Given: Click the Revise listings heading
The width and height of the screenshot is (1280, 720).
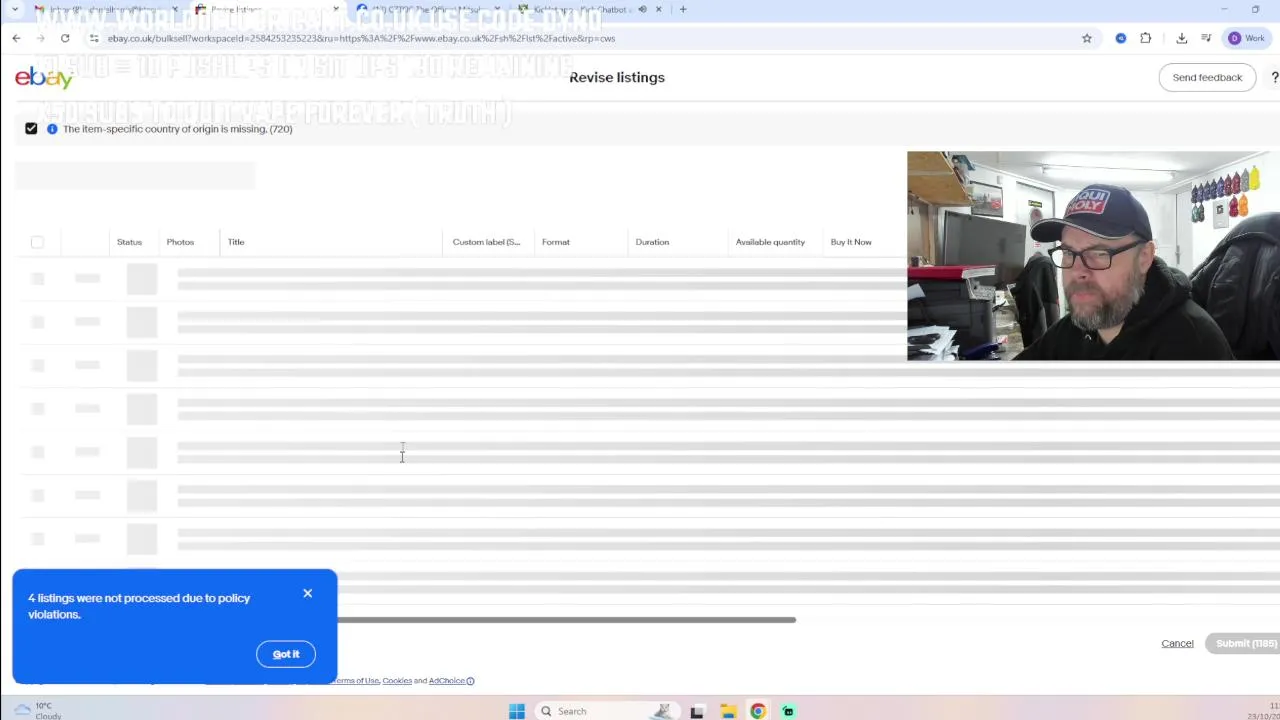Looking at the screenshot, I should pyautogui.click(x=617, y=77).
